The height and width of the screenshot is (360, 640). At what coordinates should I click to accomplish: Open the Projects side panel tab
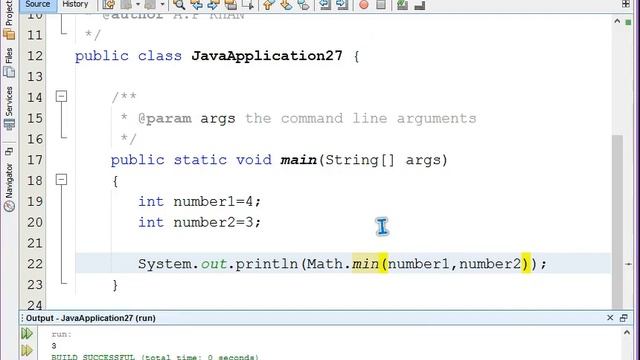(9, 20)
